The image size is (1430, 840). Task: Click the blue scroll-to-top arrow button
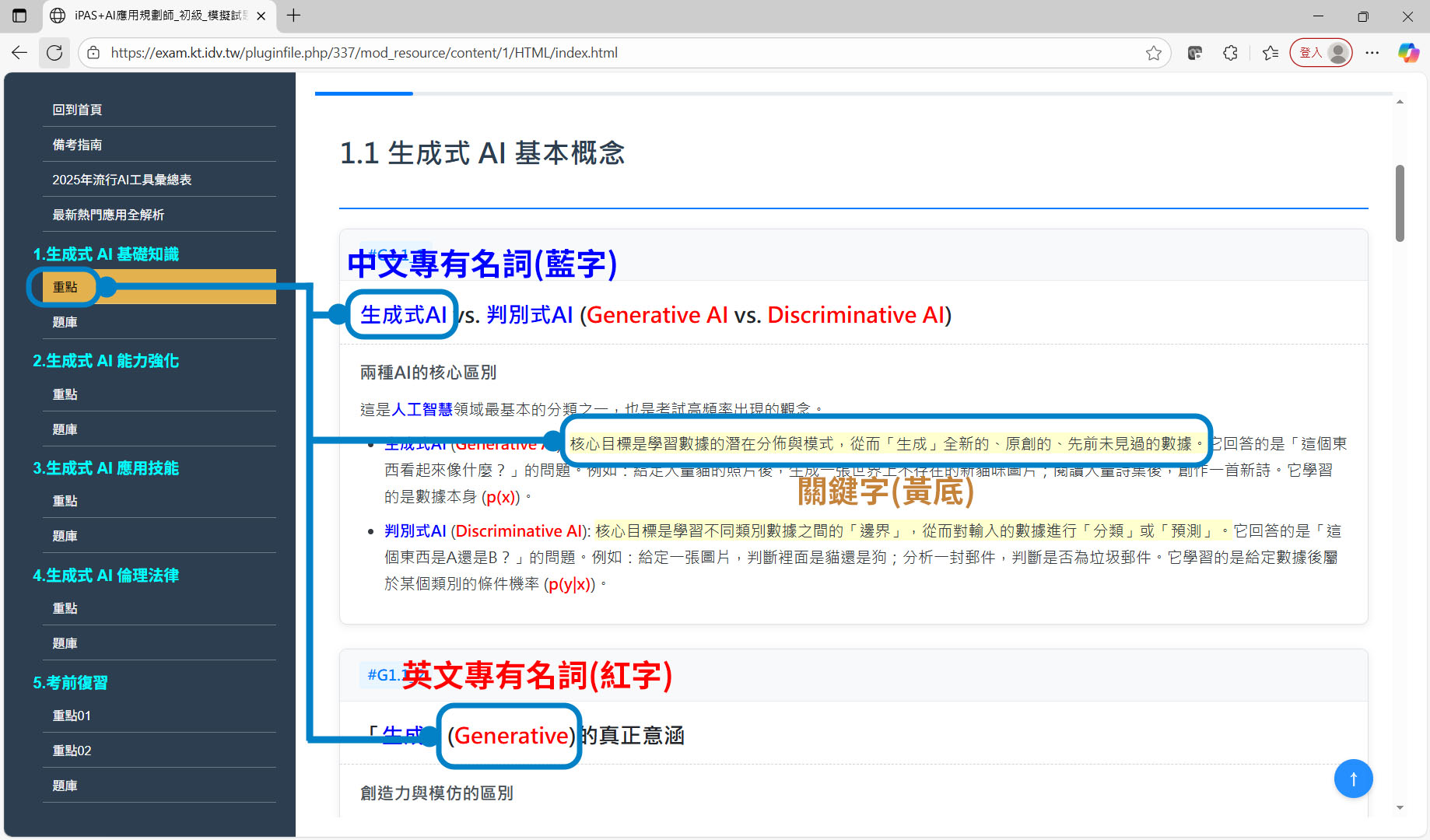[x=1353, y=779]
